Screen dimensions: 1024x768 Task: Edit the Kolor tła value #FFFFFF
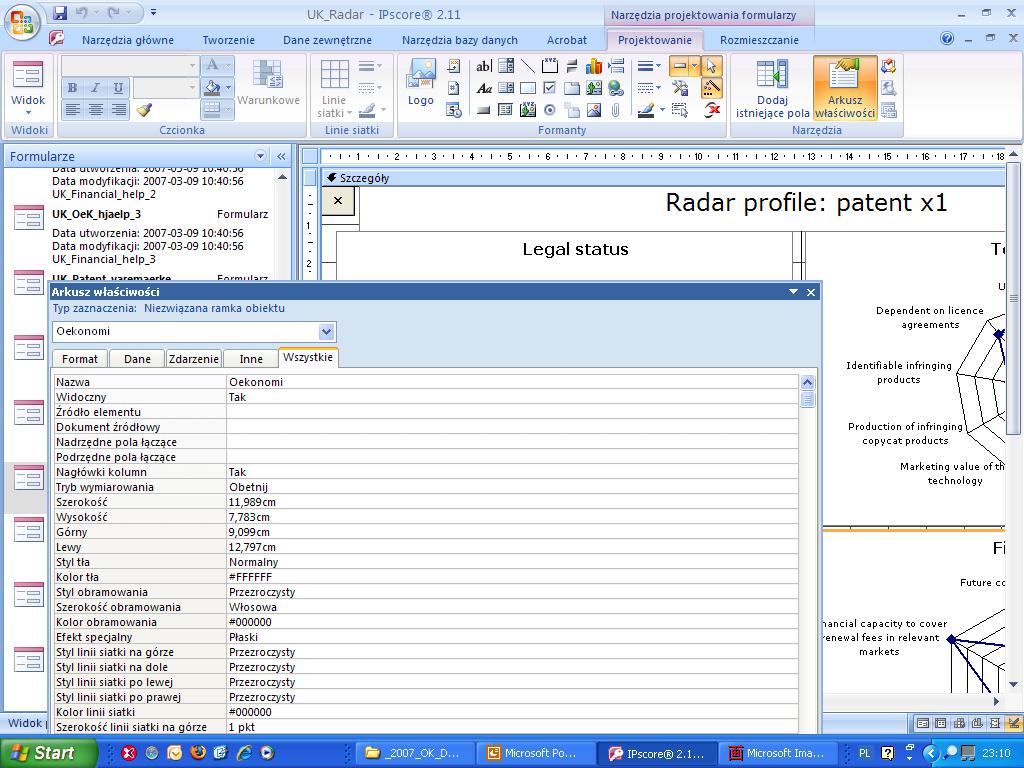pyautogui.click(x=512, y=577)
